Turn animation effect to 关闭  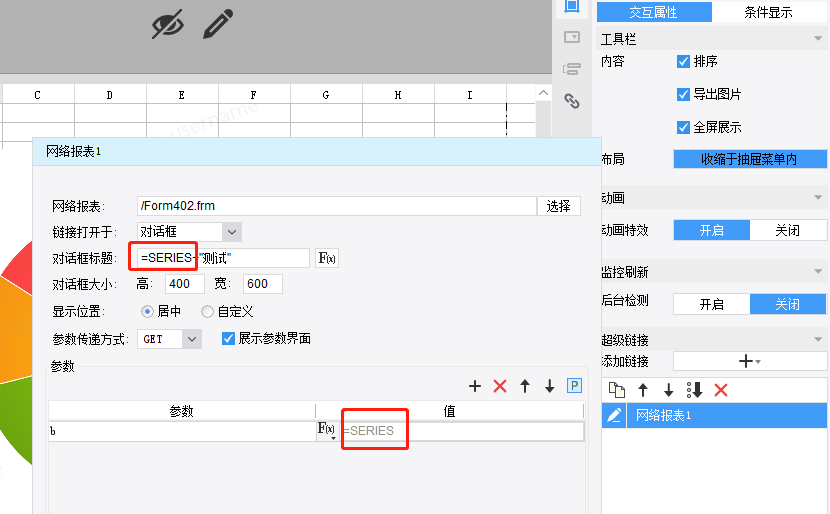[788, 230]
